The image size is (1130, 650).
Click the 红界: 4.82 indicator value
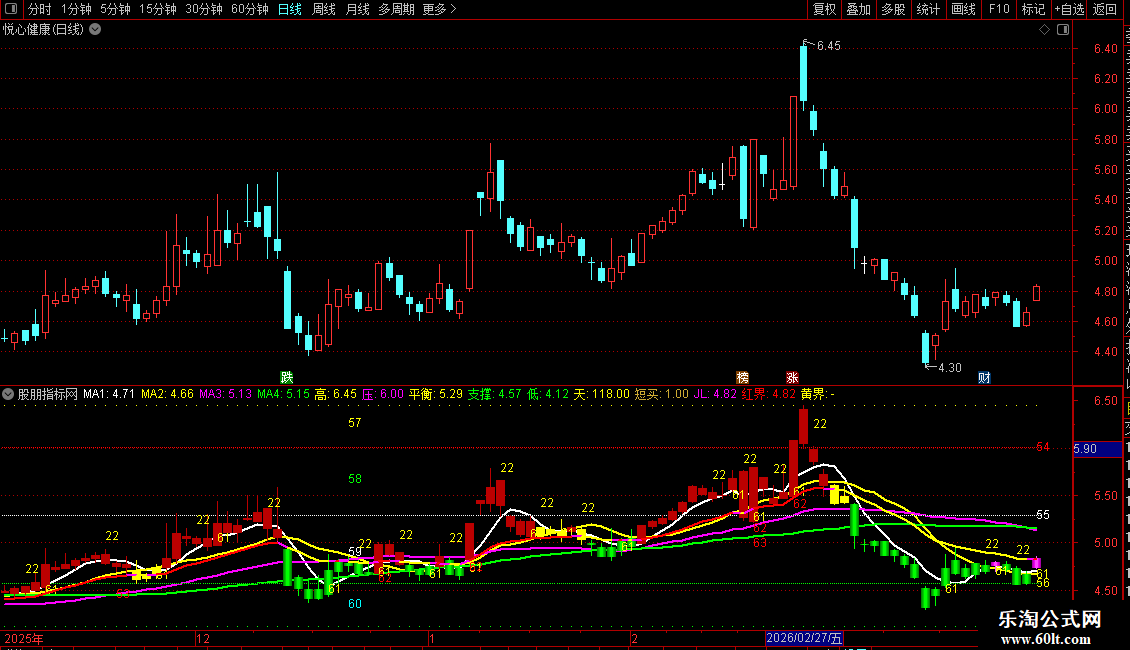coord(768,394)
